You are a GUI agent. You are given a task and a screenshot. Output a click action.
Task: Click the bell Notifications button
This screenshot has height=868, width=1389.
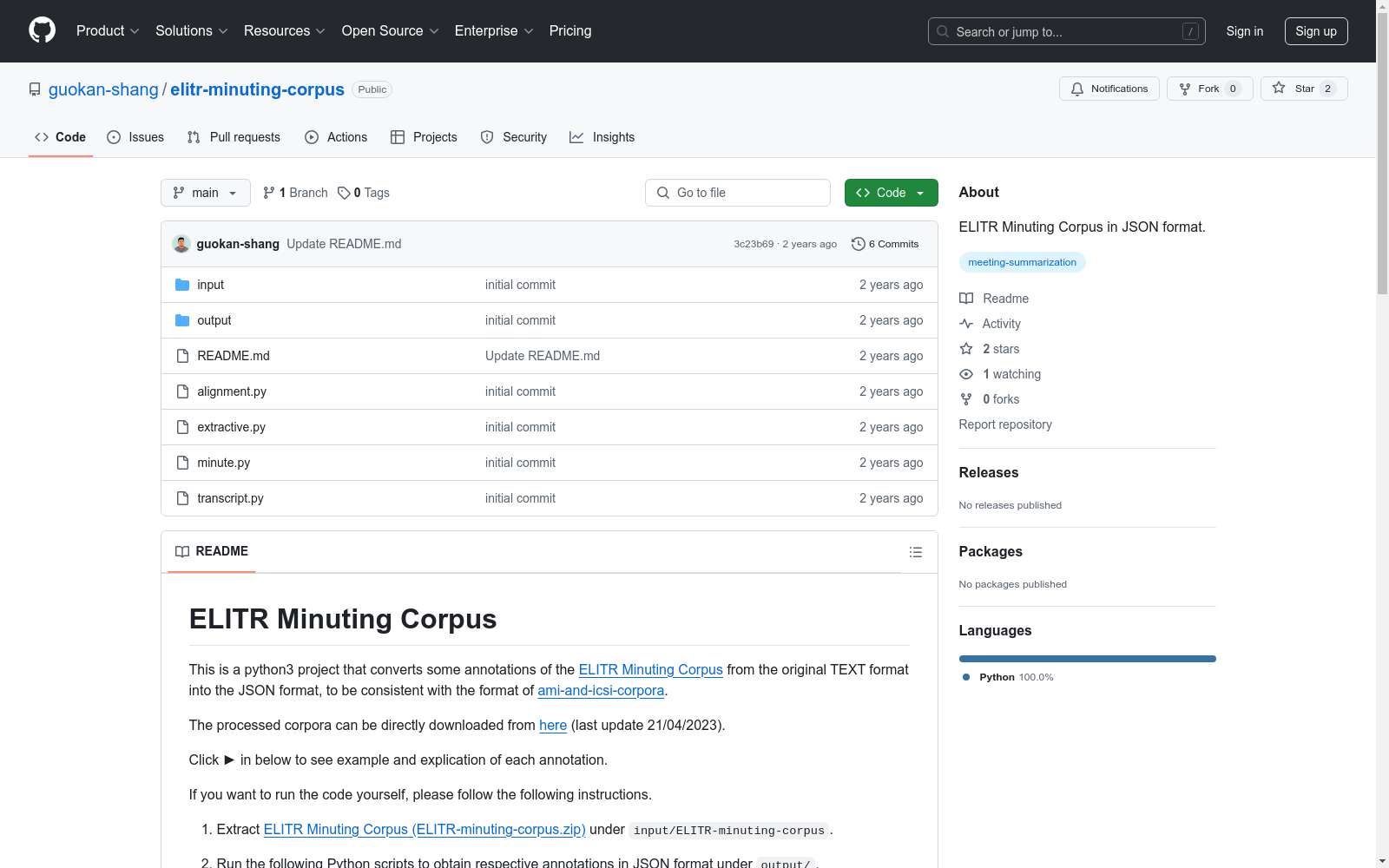1109,89
